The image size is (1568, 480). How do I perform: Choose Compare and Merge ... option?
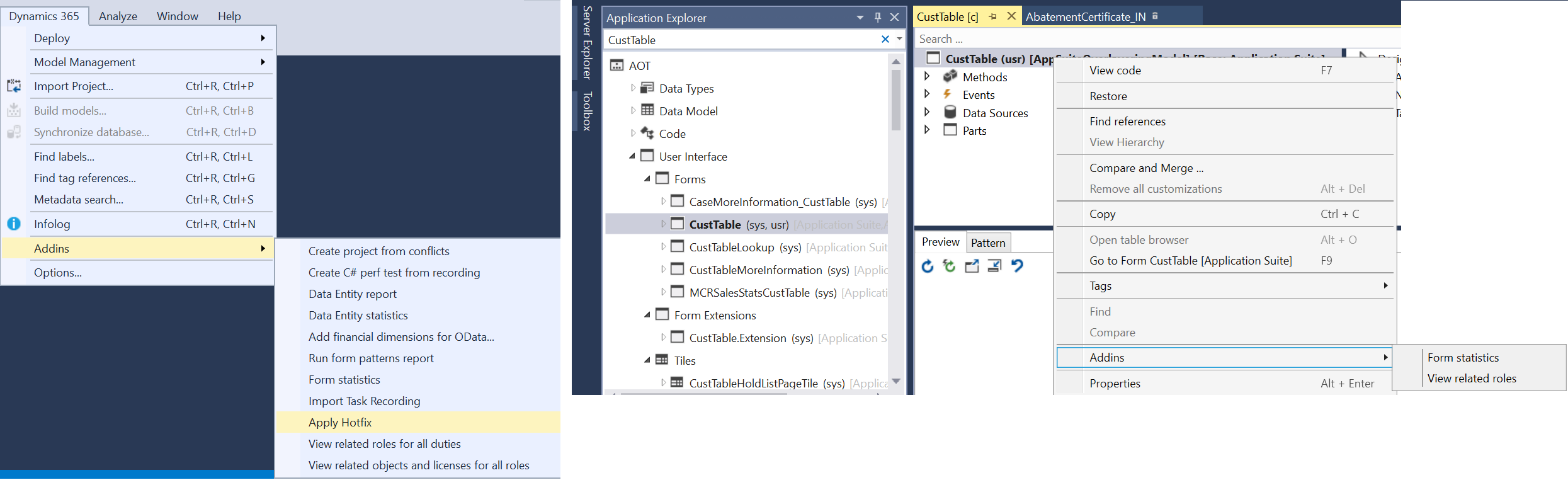point(1225,168)
